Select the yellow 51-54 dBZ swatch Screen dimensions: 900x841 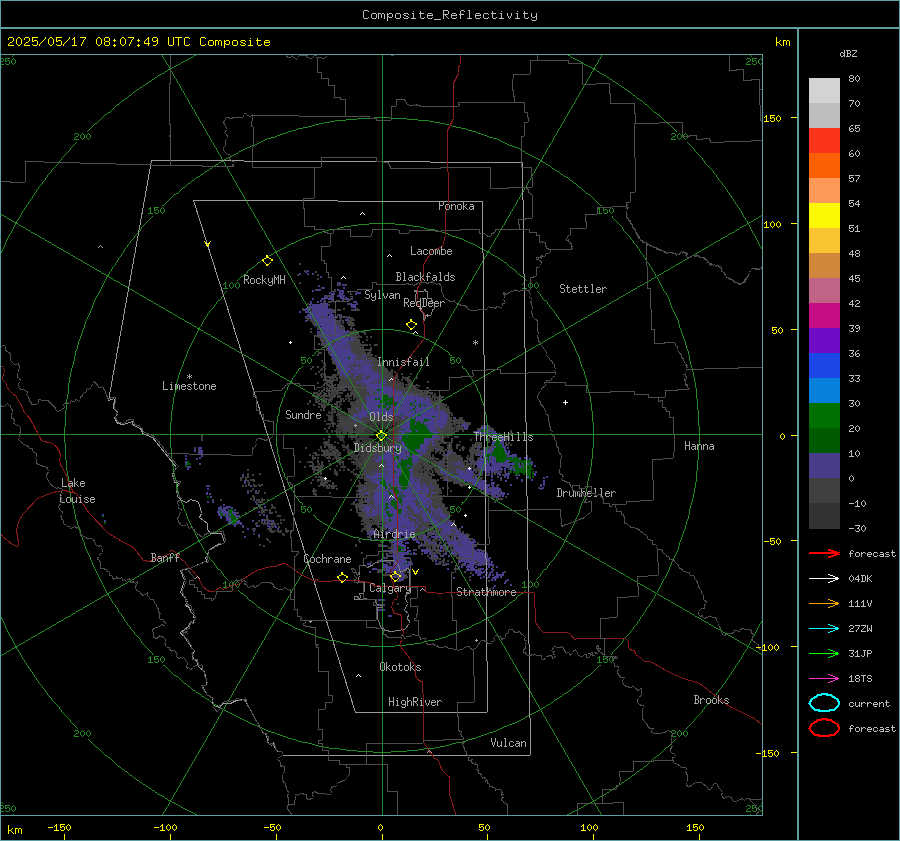824,216
